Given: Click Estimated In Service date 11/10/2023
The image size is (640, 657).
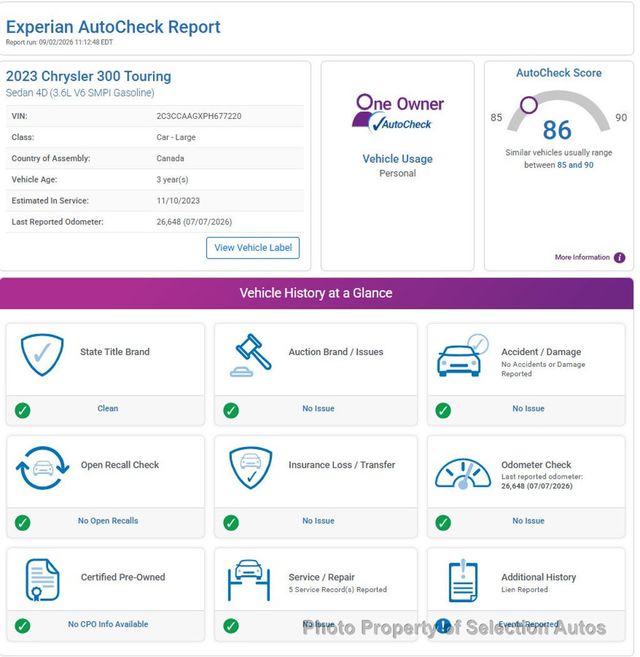Looking at the screenshot, I should click(x=178, y=201).
